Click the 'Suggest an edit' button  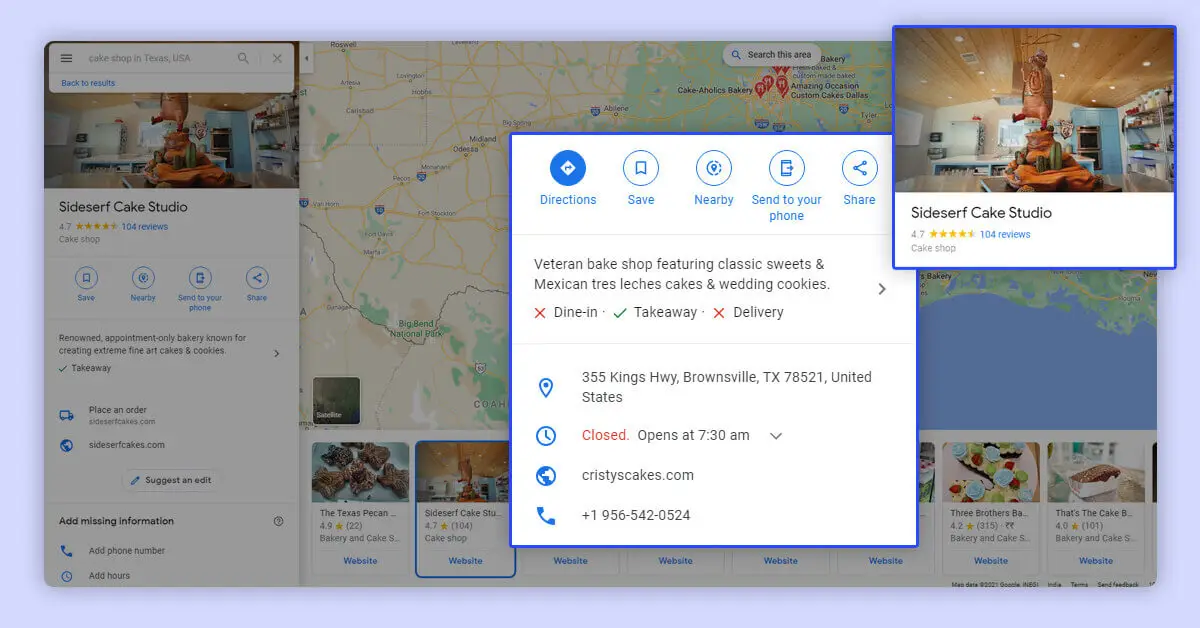[x=171, y=480]
